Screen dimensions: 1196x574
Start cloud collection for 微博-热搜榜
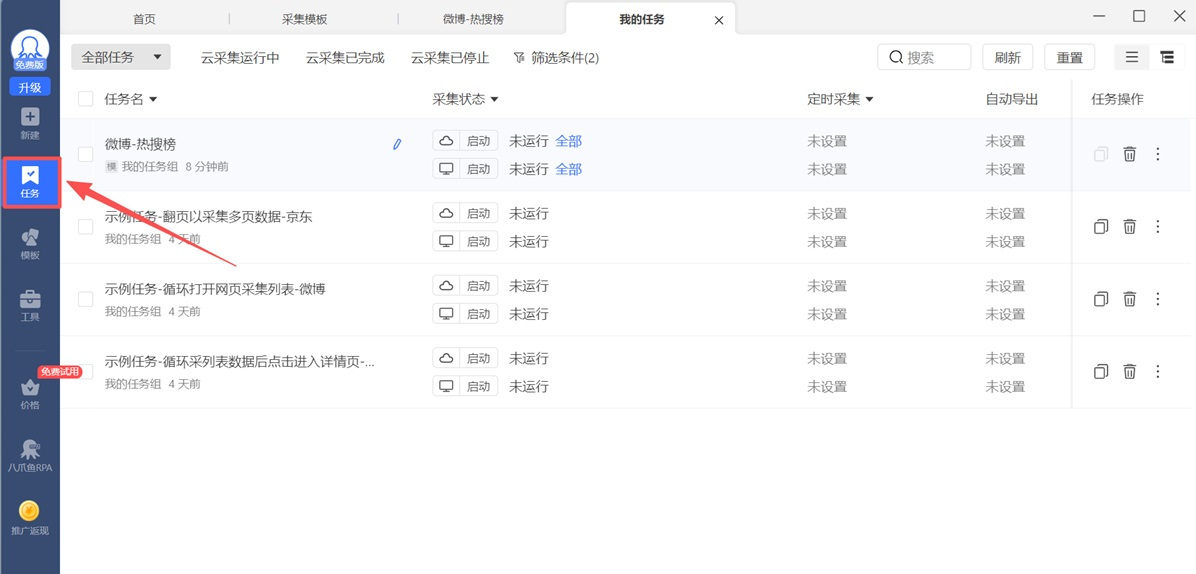465,141
